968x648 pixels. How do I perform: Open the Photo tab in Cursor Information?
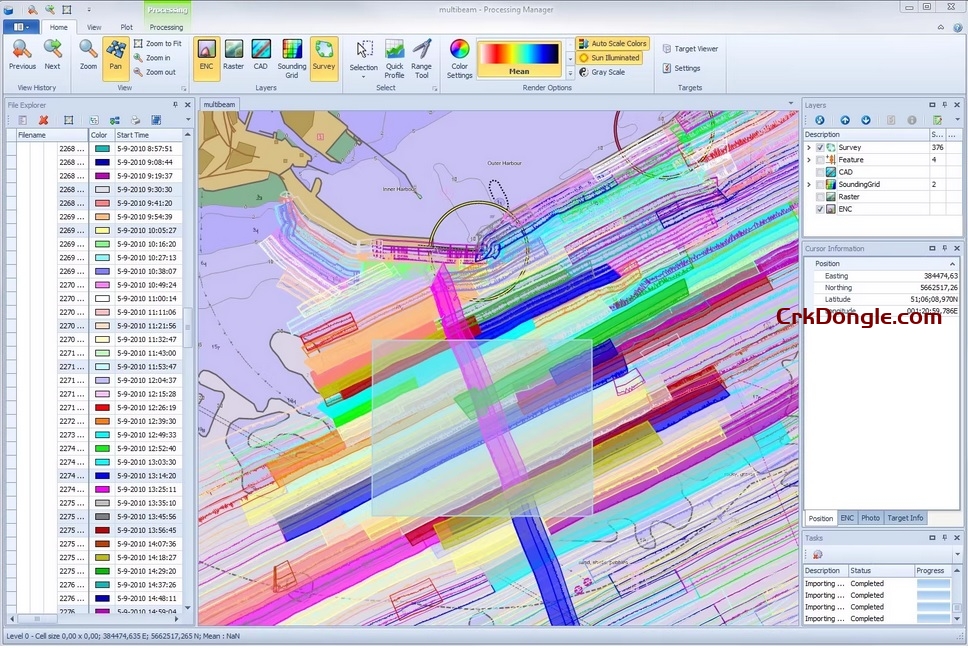pyautogui.click(x=870, y=518)
